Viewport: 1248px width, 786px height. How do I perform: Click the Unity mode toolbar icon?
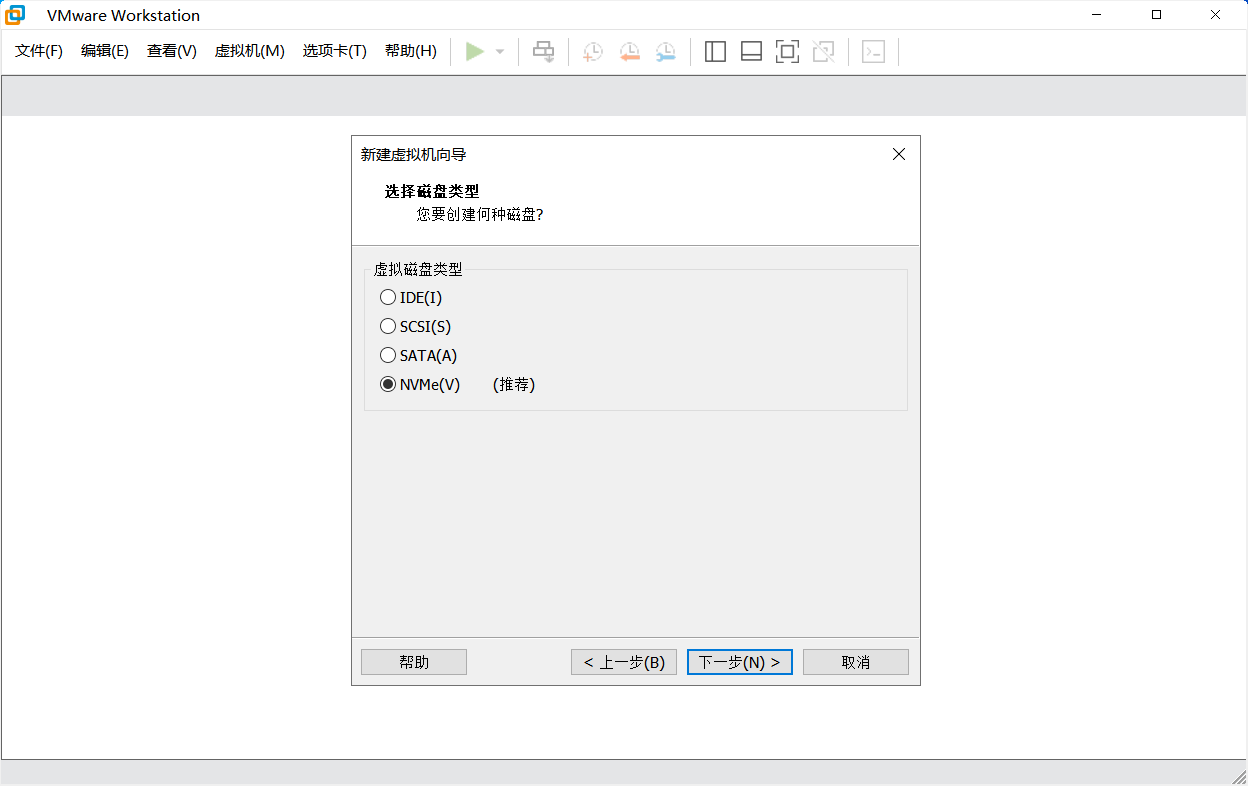[823, 52]
